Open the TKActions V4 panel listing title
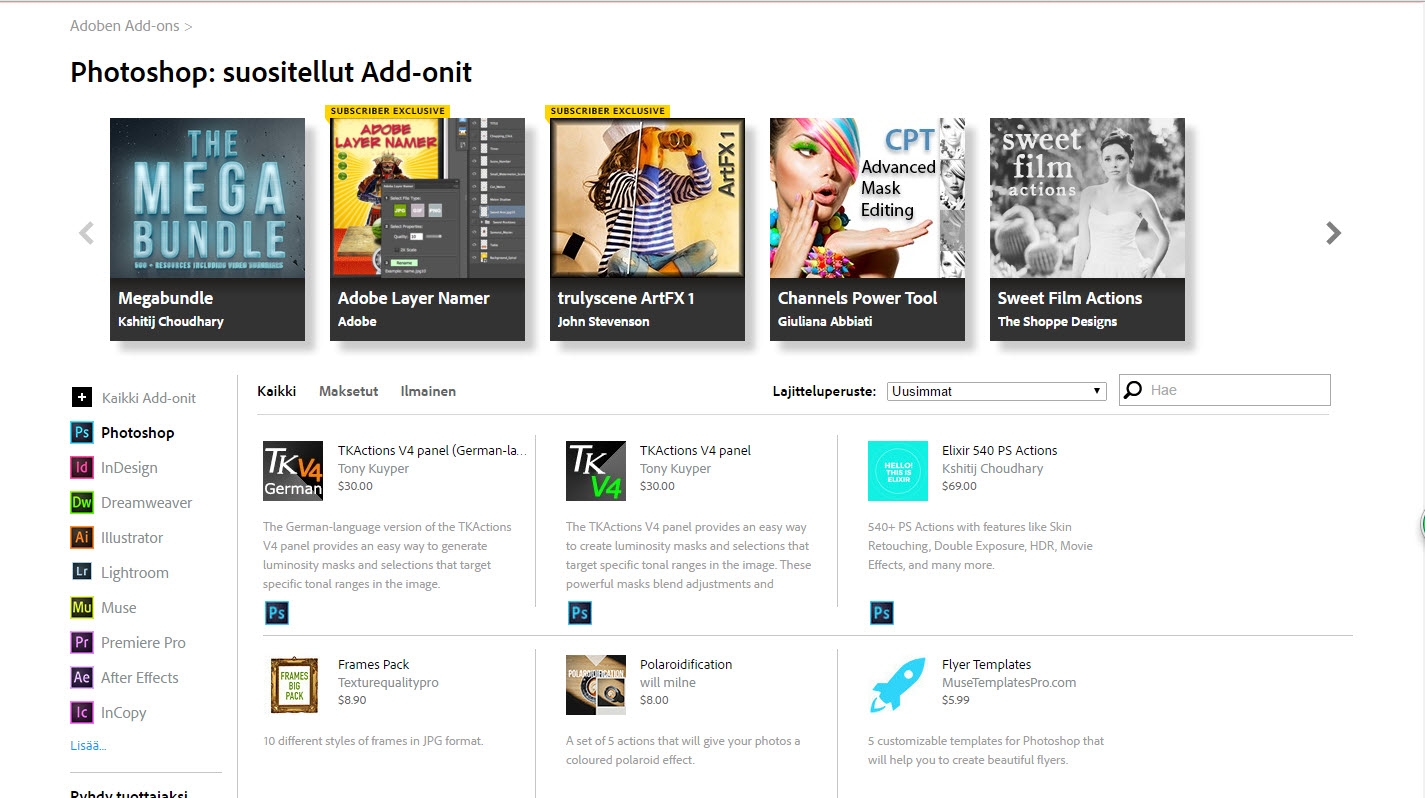The height and width of the screenshot is (798, 1425). [x=695, y=450]
